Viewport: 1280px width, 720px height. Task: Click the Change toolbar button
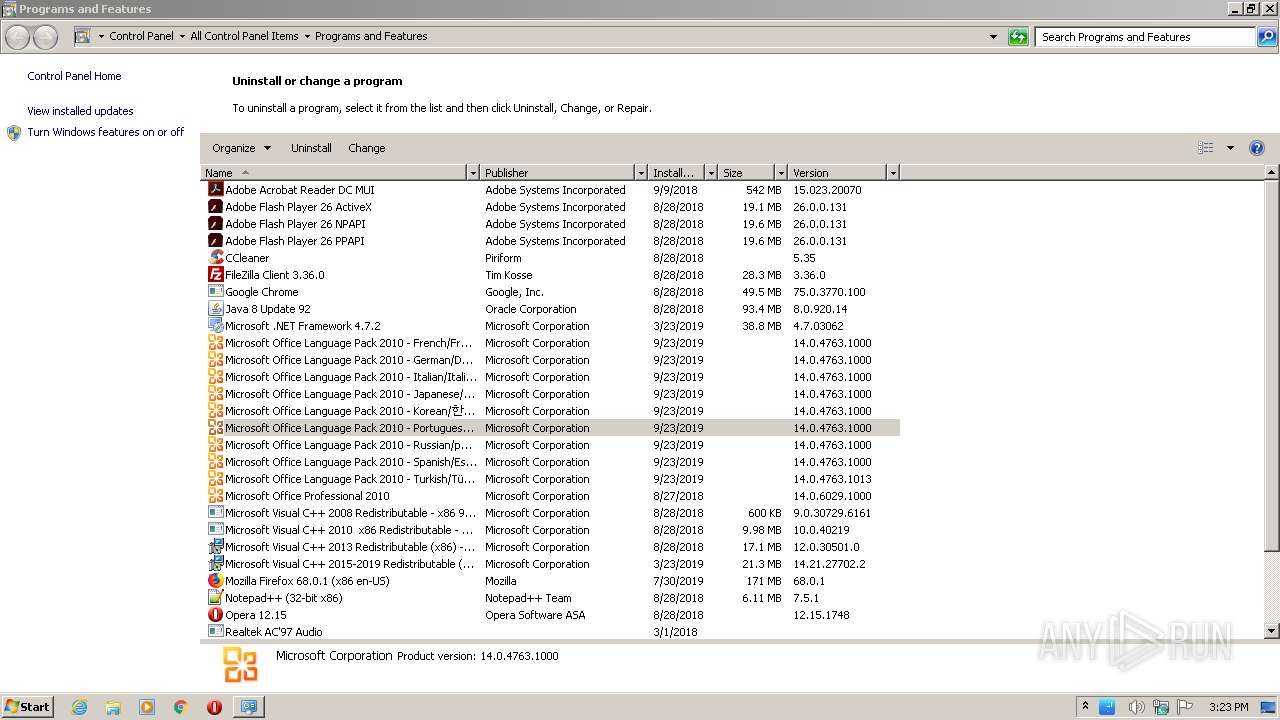(366, 148)
